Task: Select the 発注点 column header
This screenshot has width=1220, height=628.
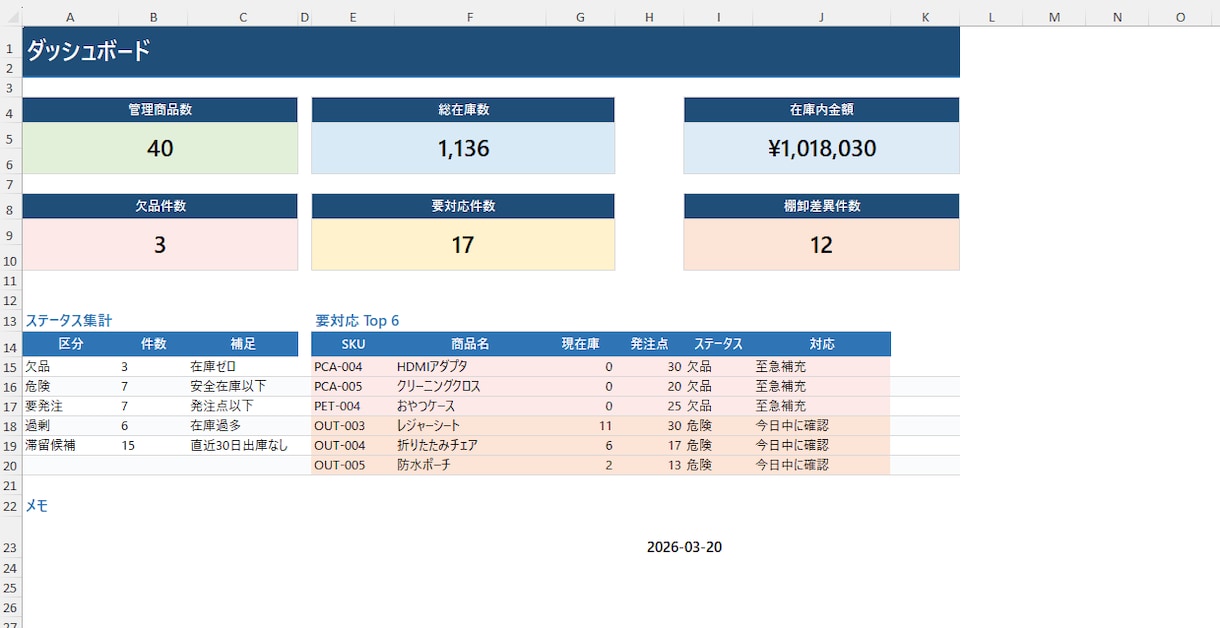Action: click(x=649, y=344)
